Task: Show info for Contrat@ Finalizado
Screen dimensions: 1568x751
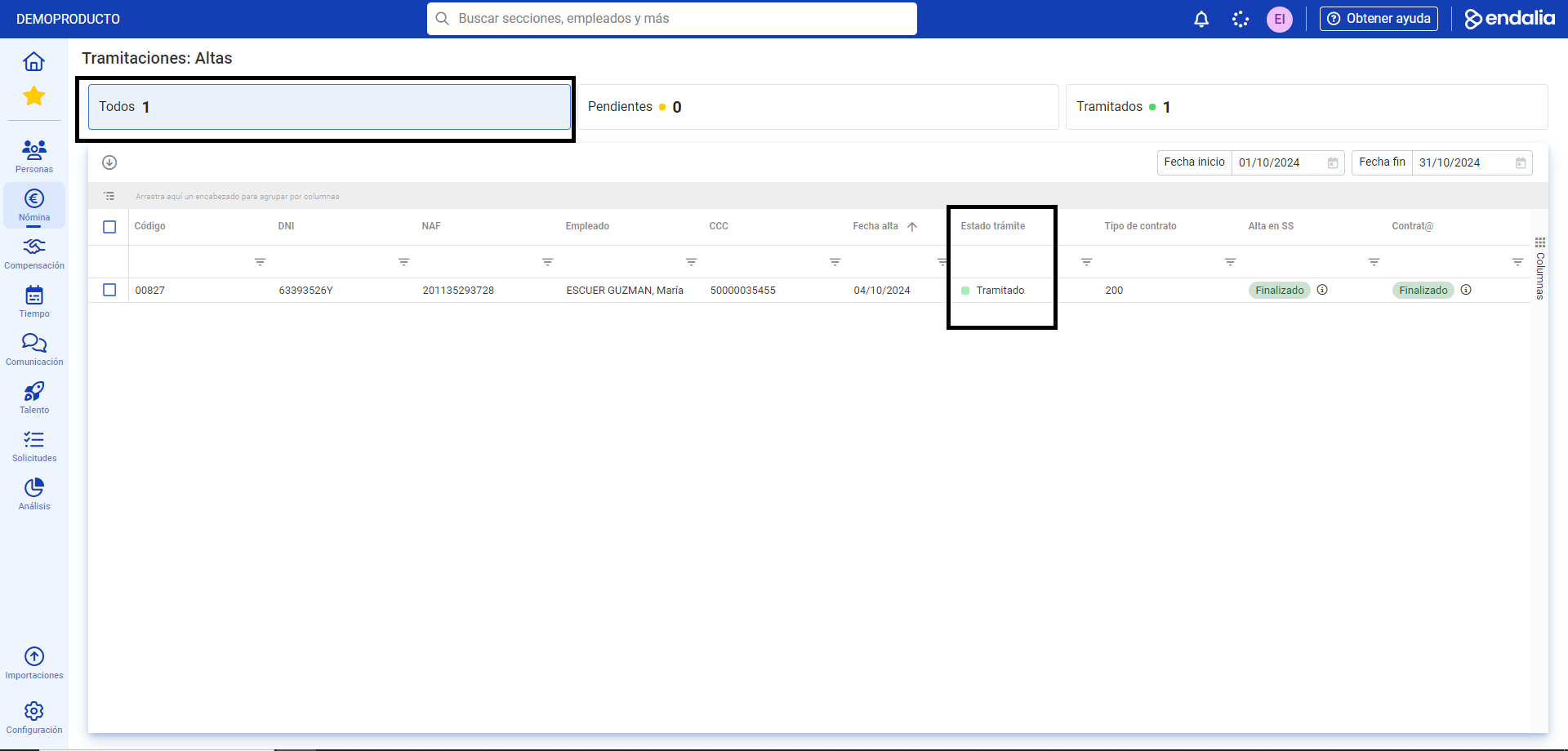Action: [1466, 290]
